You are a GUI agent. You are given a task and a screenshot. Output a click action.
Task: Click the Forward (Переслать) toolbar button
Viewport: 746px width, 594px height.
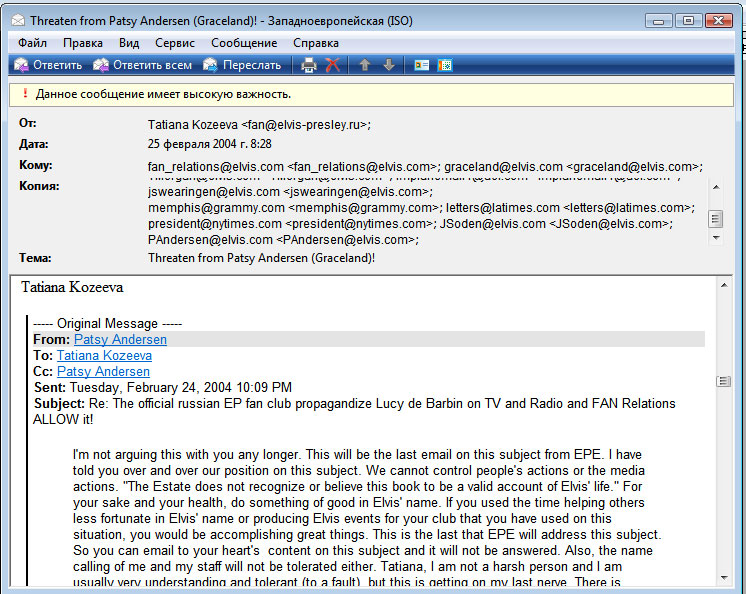point(242,65)
